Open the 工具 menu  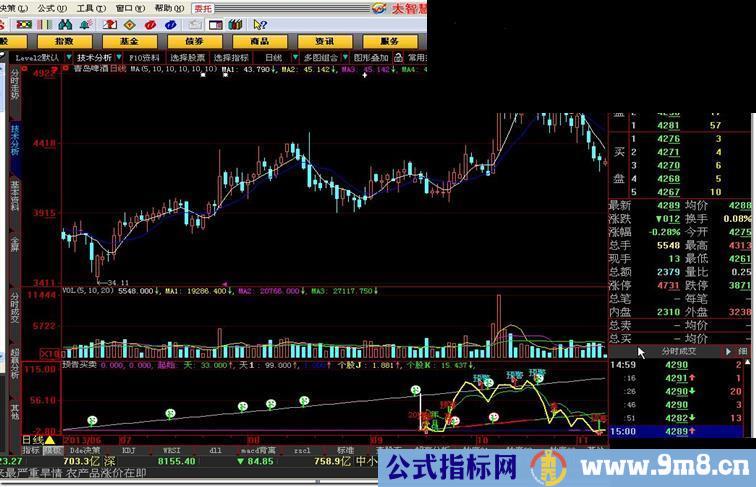pyautogui.click(x=89, y=7)
